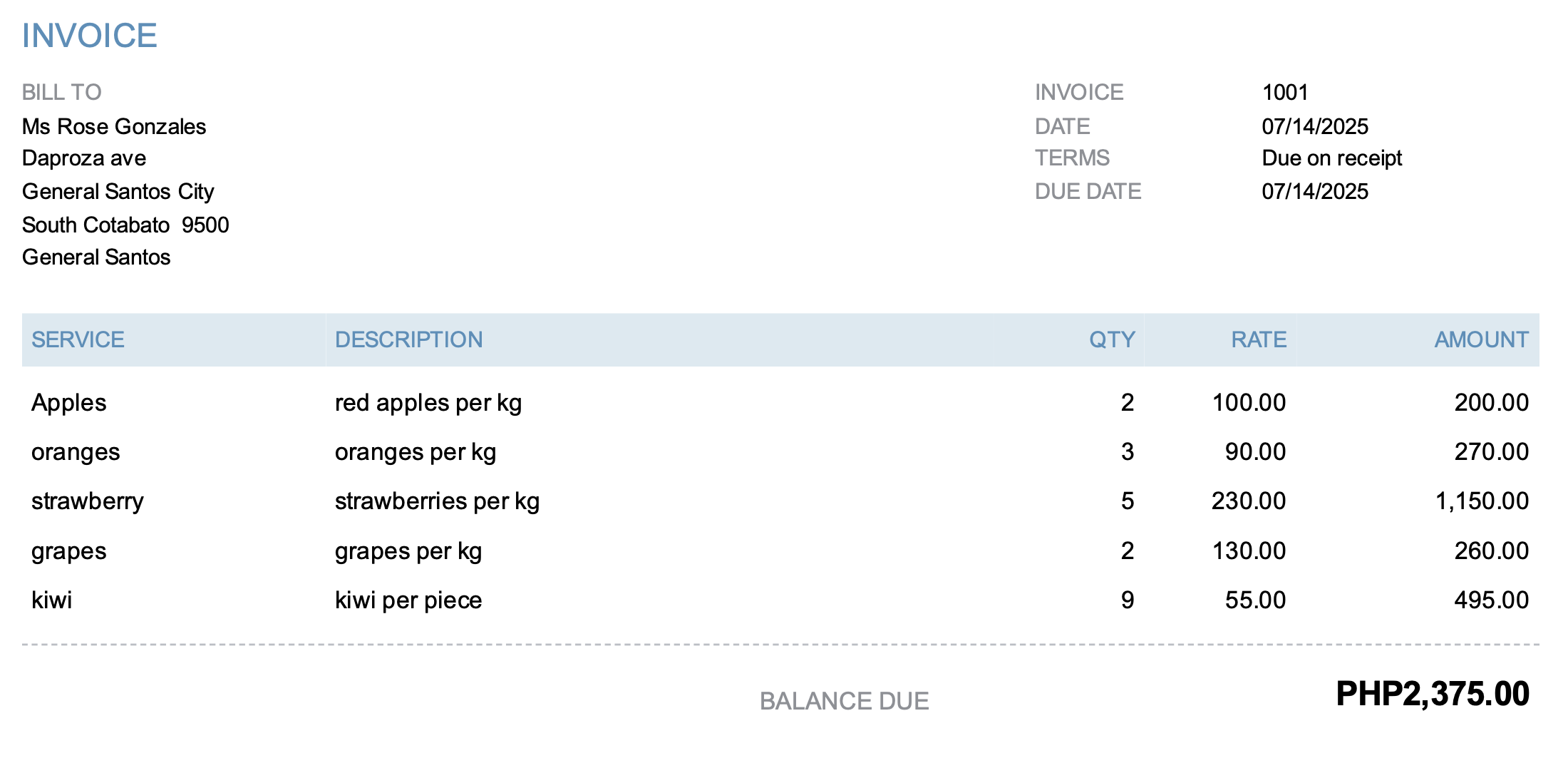1568x773 pixels.
Task: Click customer name Ms Rose Gonzales
Action: pyautogui.click(x=114, y=126)
